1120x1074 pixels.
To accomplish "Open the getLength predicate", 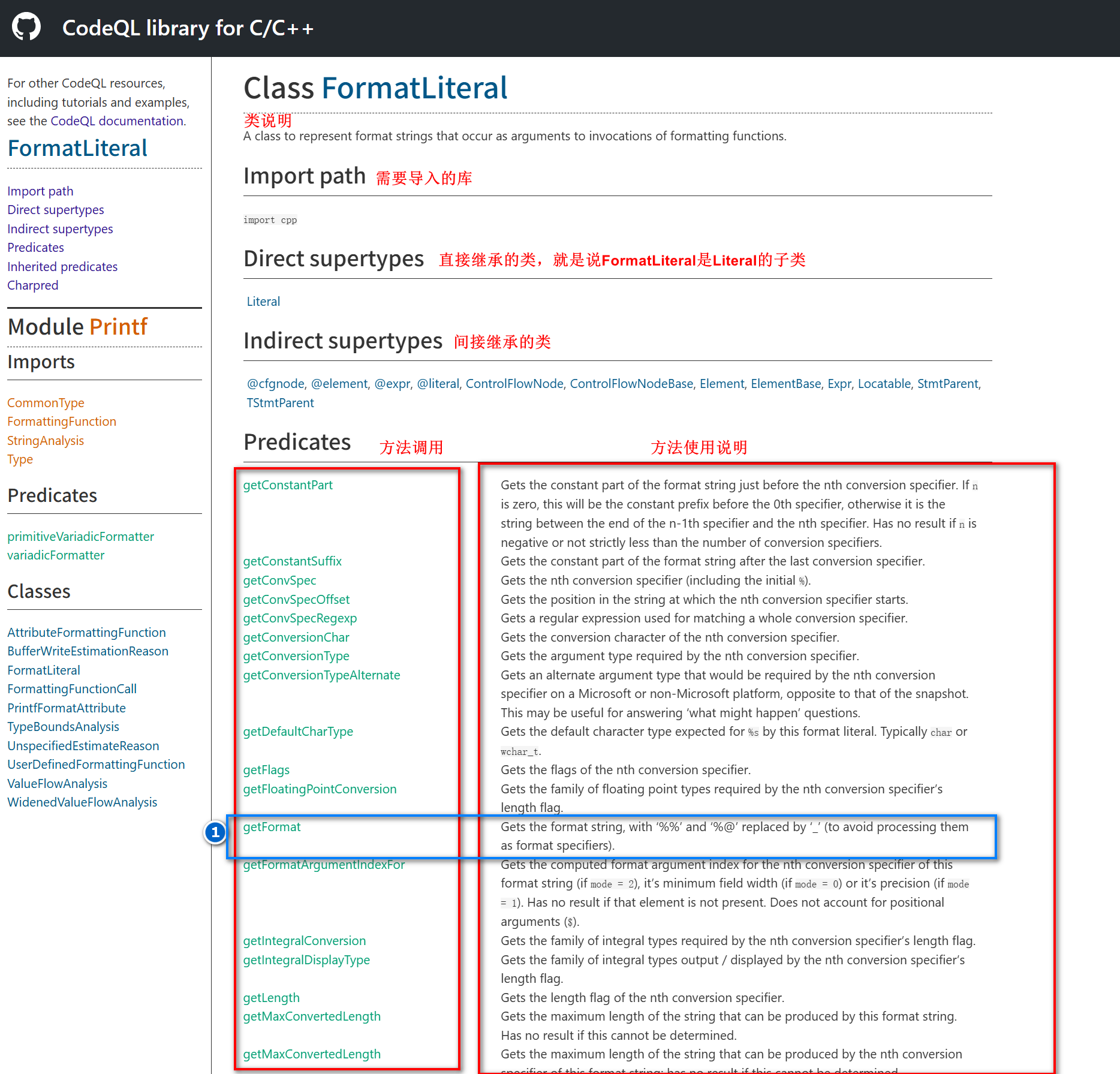I will [271, 998].
